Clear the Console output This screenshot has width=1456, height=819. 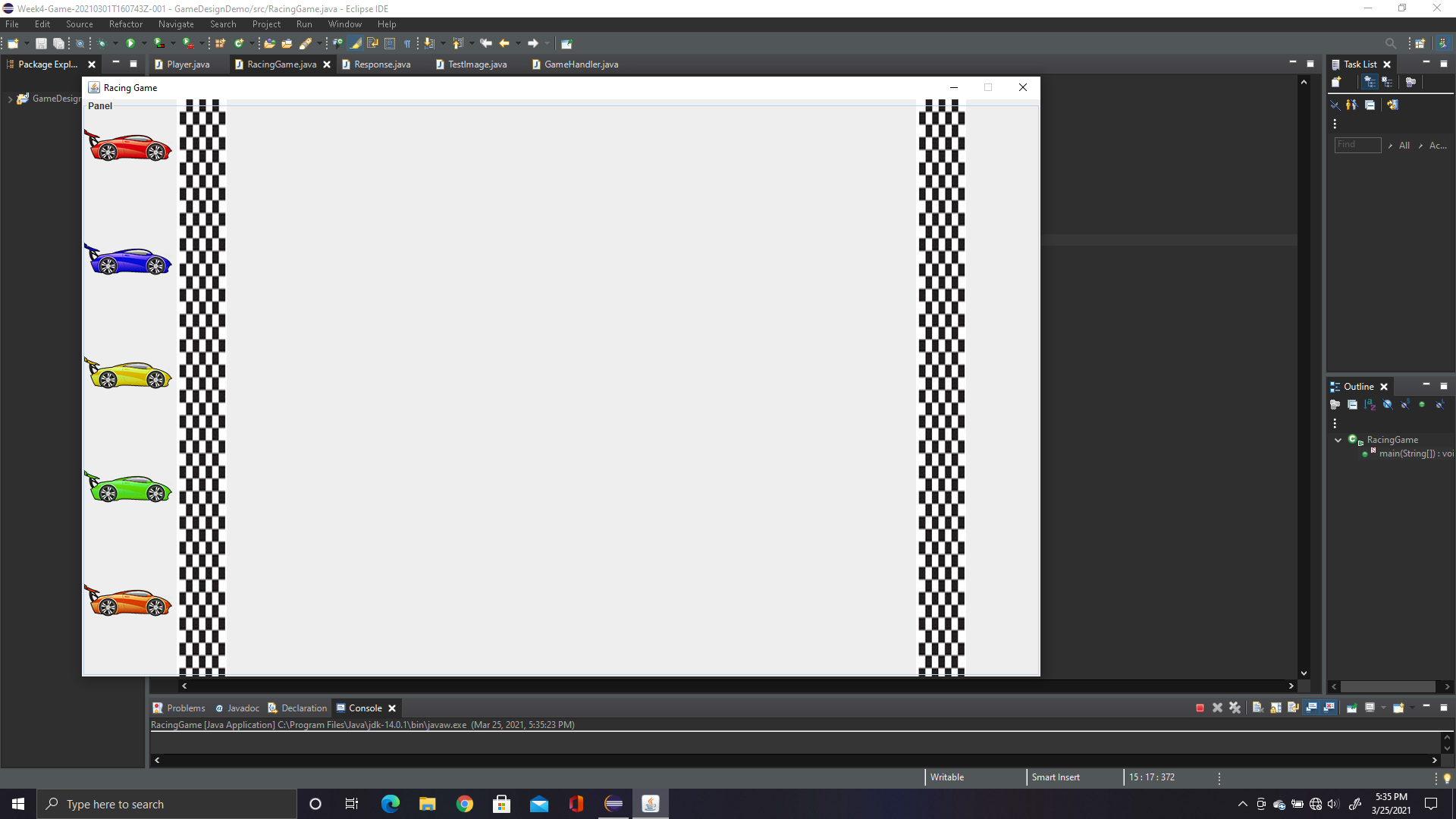[x=1257, y=708]
